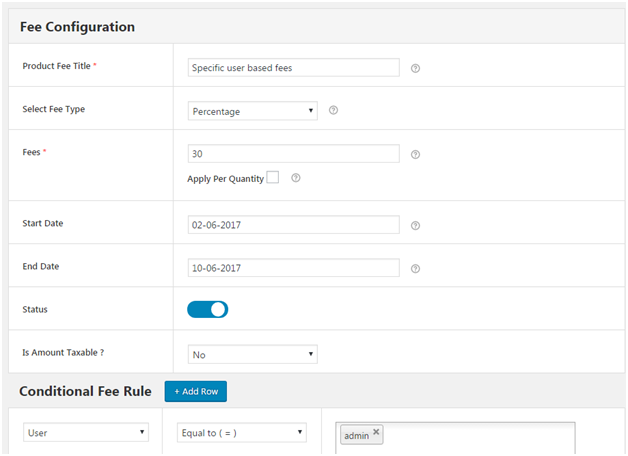This screenshot has width=628, height=456.
Task: Click help icon beside Start Date field
Action: click(415, 226)
